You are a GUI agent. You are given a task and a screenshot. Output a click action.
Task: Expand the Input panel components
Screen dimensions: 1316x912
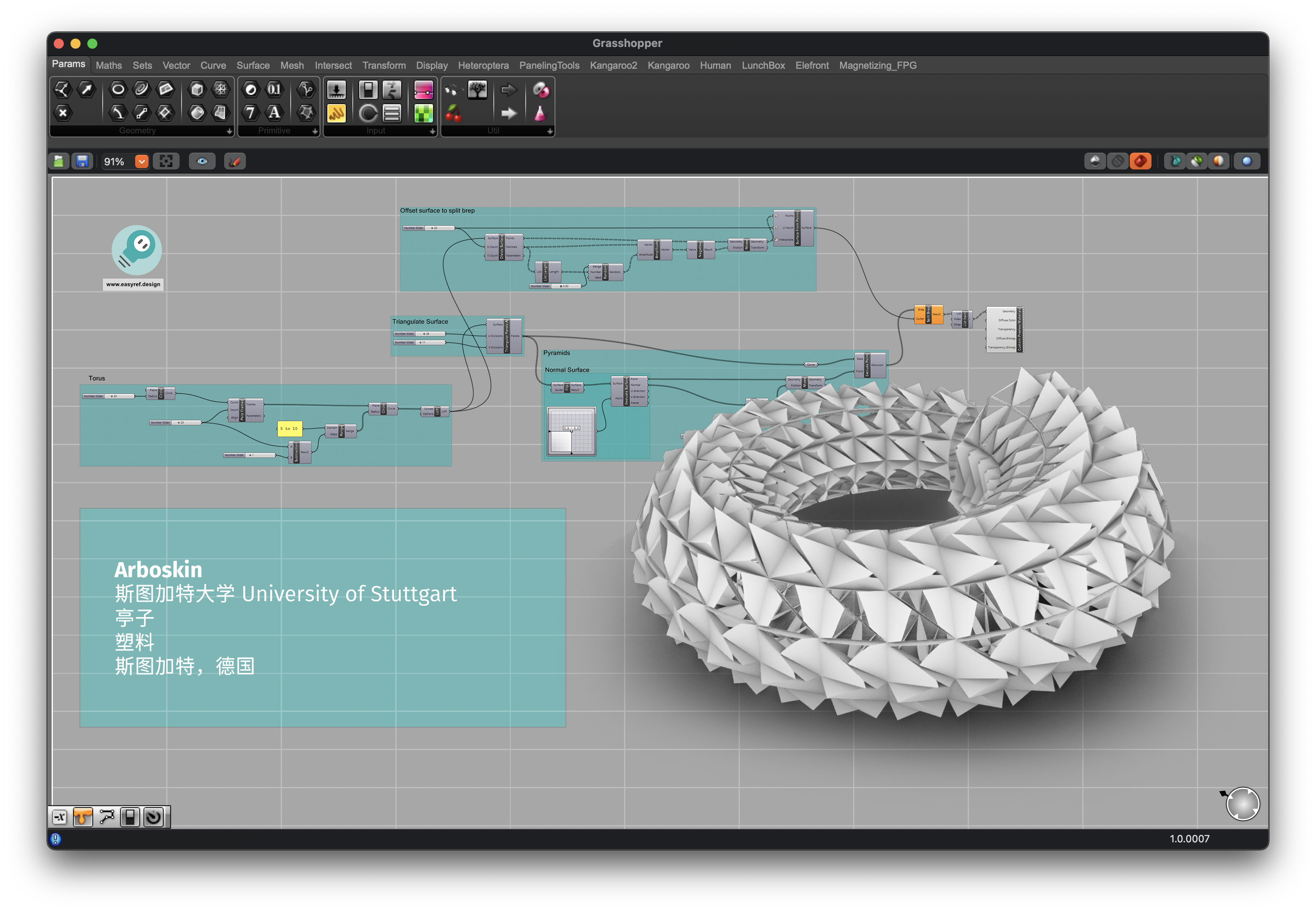(432, 131)
